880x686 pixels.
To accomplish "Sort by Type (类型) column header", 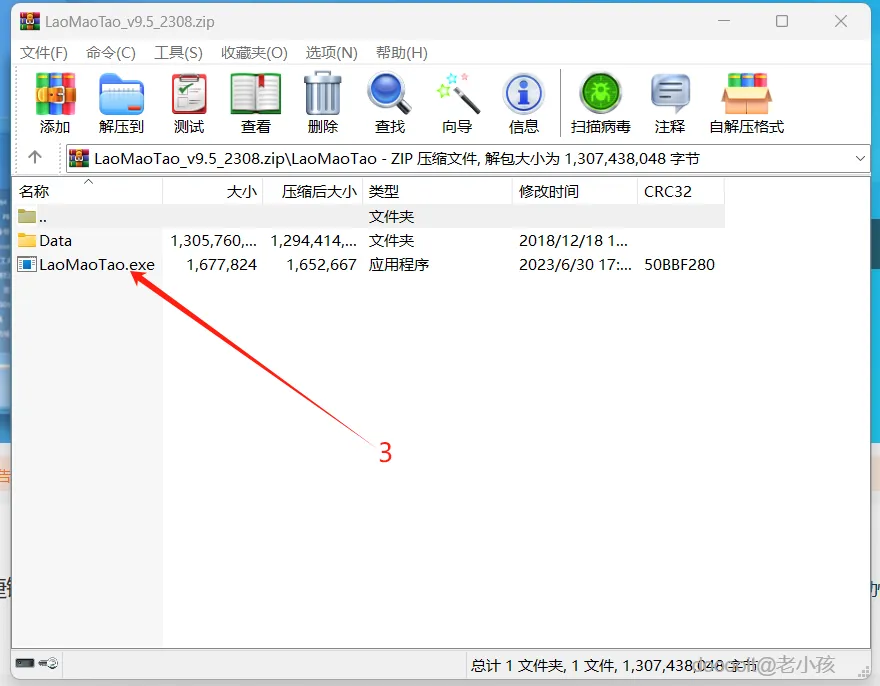I will 437,191.
